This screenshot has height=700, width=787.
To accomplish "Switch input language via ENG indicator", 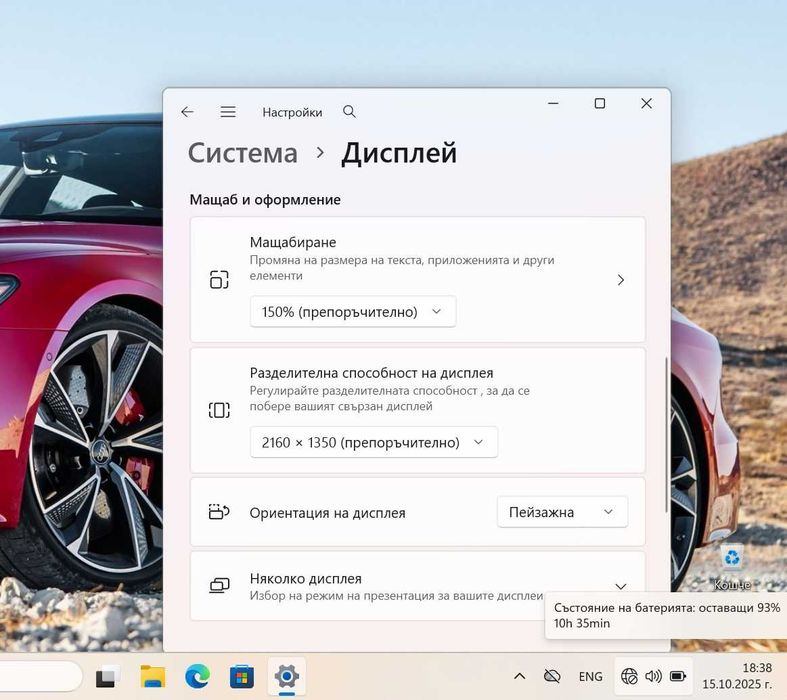I will click(590, 676).
